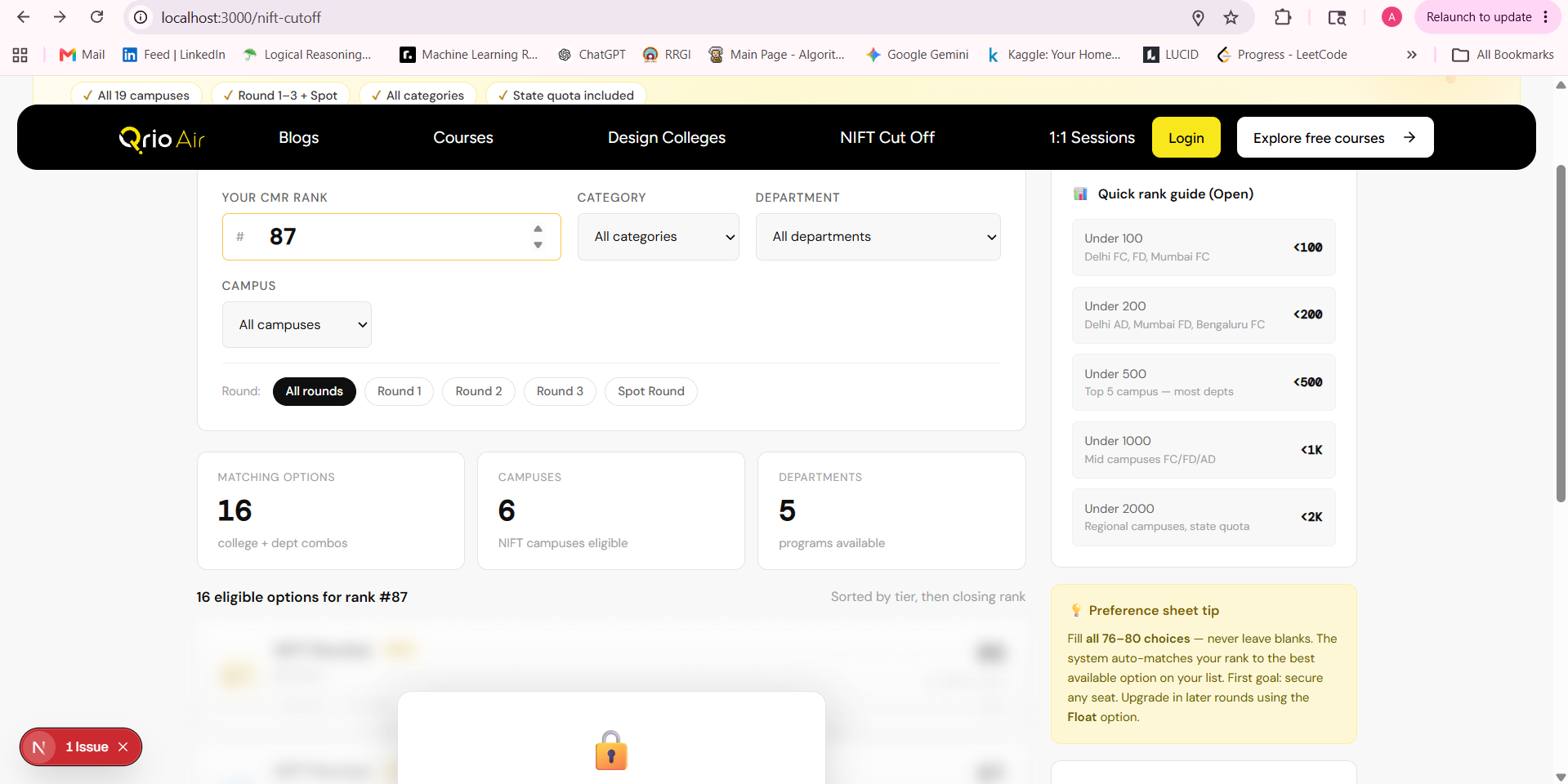This screenshot has height=784, width=1568.
Task: Open NIFT Cut Off nav item
Action: 887,137
